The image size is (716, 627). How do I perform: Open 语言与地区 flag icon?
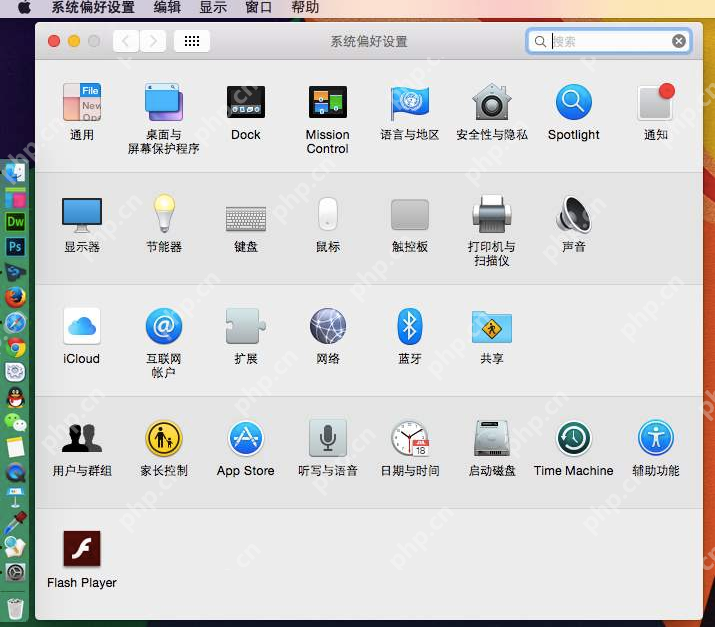coord(410,102)
